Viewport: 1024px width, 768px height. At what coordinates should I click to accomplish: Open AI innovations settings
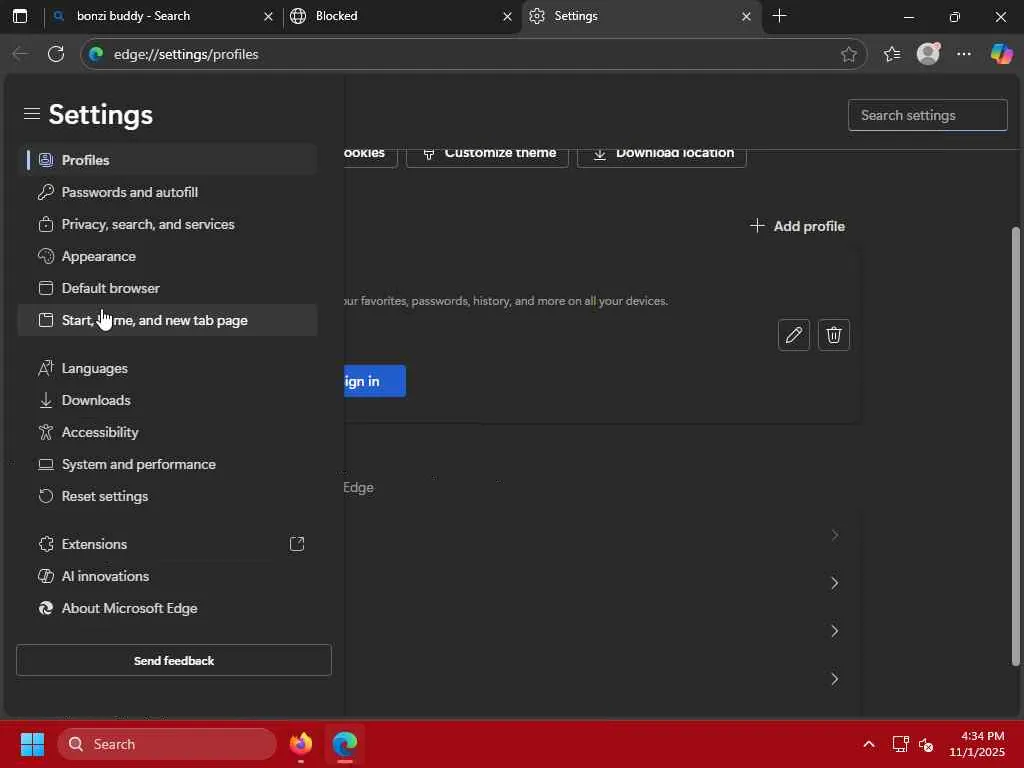[x=167, y=576]
